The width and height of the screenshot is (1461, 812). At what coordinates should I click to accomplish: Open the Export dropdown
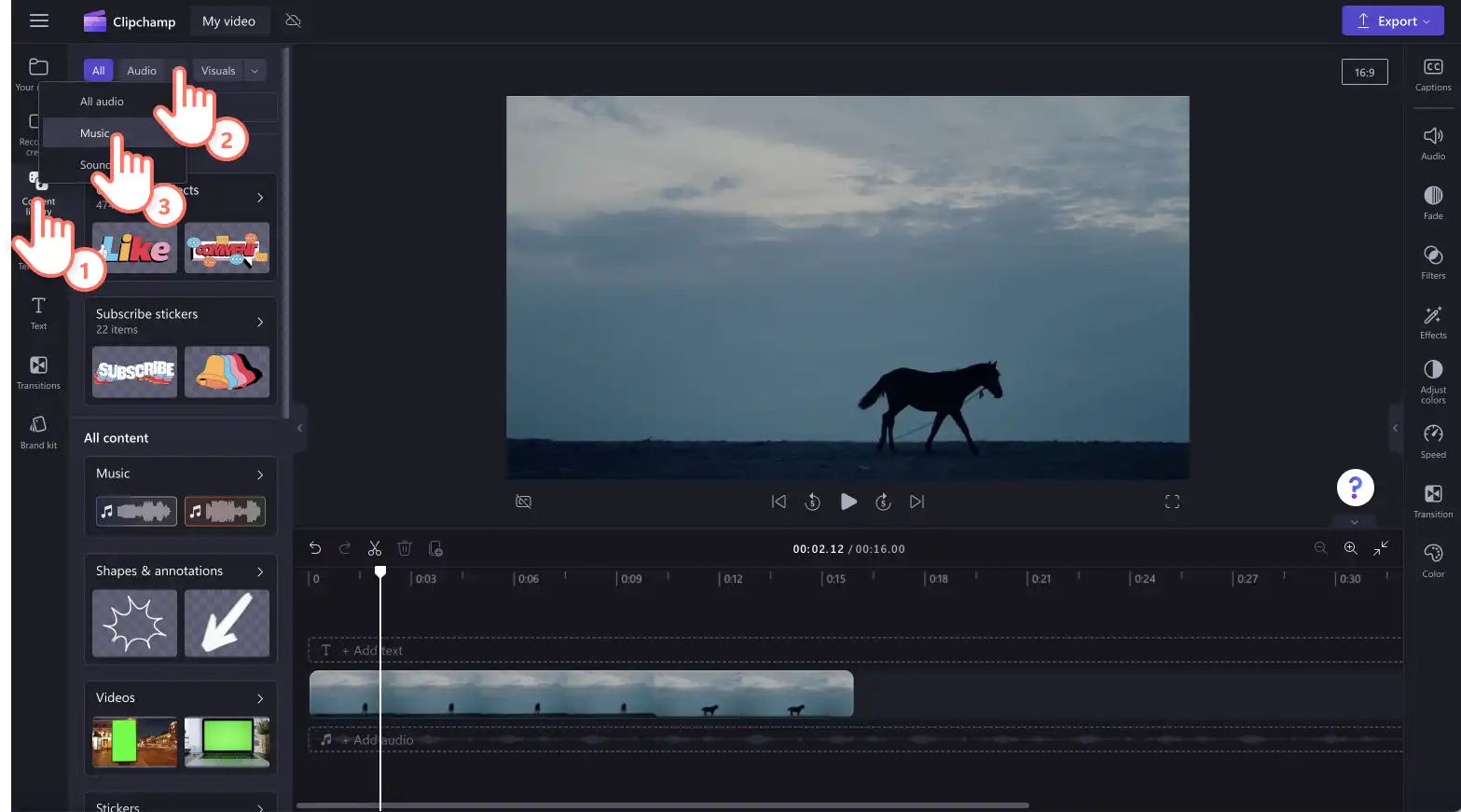coord(1393,21)
